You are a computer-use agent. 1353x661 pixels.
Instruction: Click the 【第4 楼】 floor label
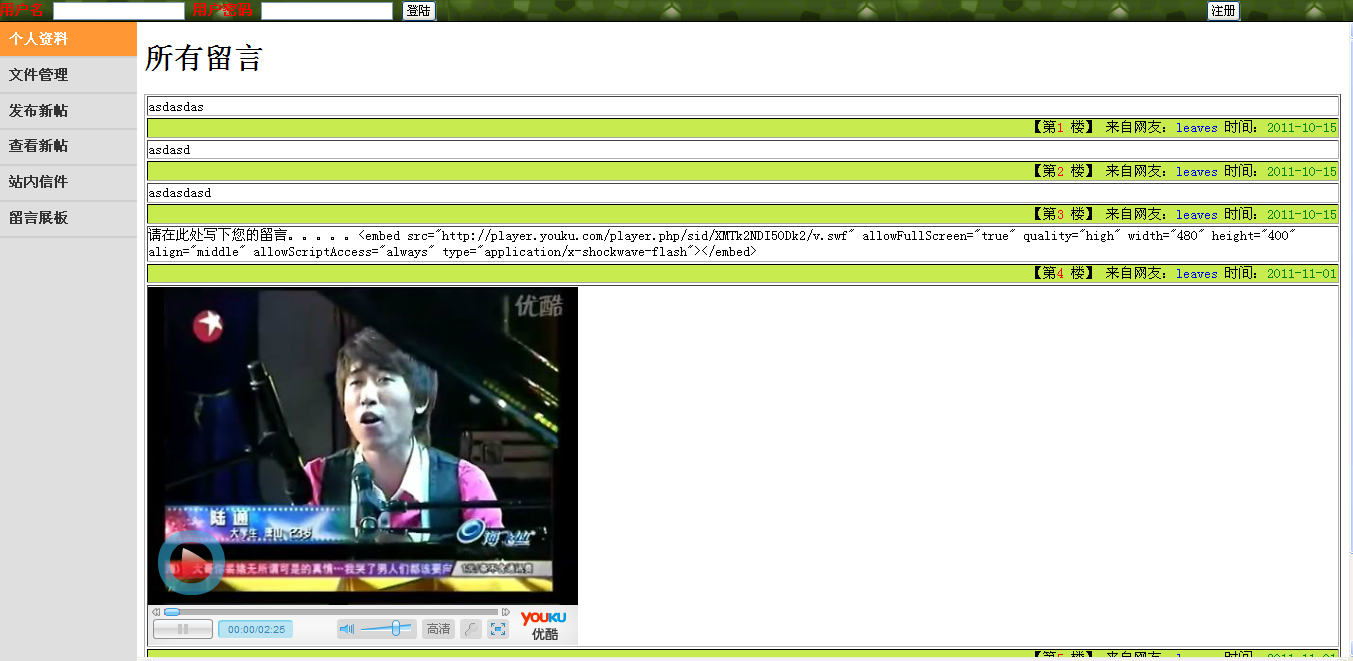(x=1063, y=274)
